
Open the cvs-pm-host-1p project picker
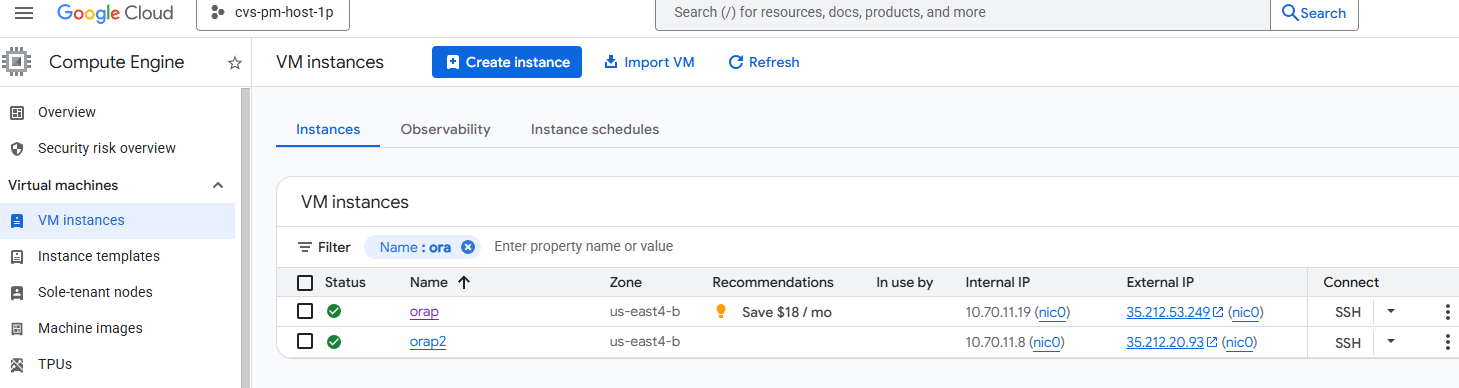click(273, 13)
